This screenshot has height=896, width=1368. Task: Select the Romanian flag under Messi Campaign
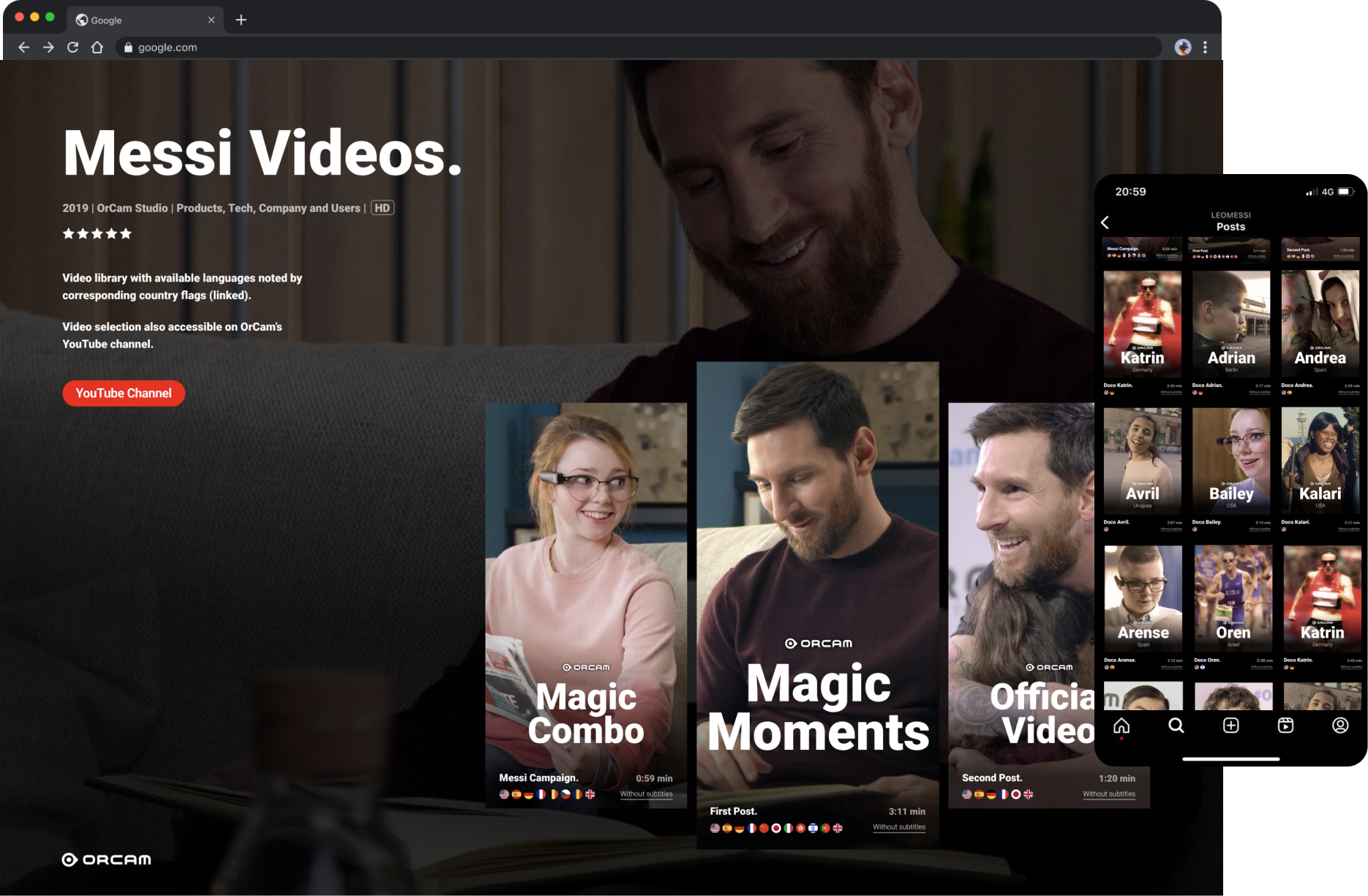[x=578, y=794]
